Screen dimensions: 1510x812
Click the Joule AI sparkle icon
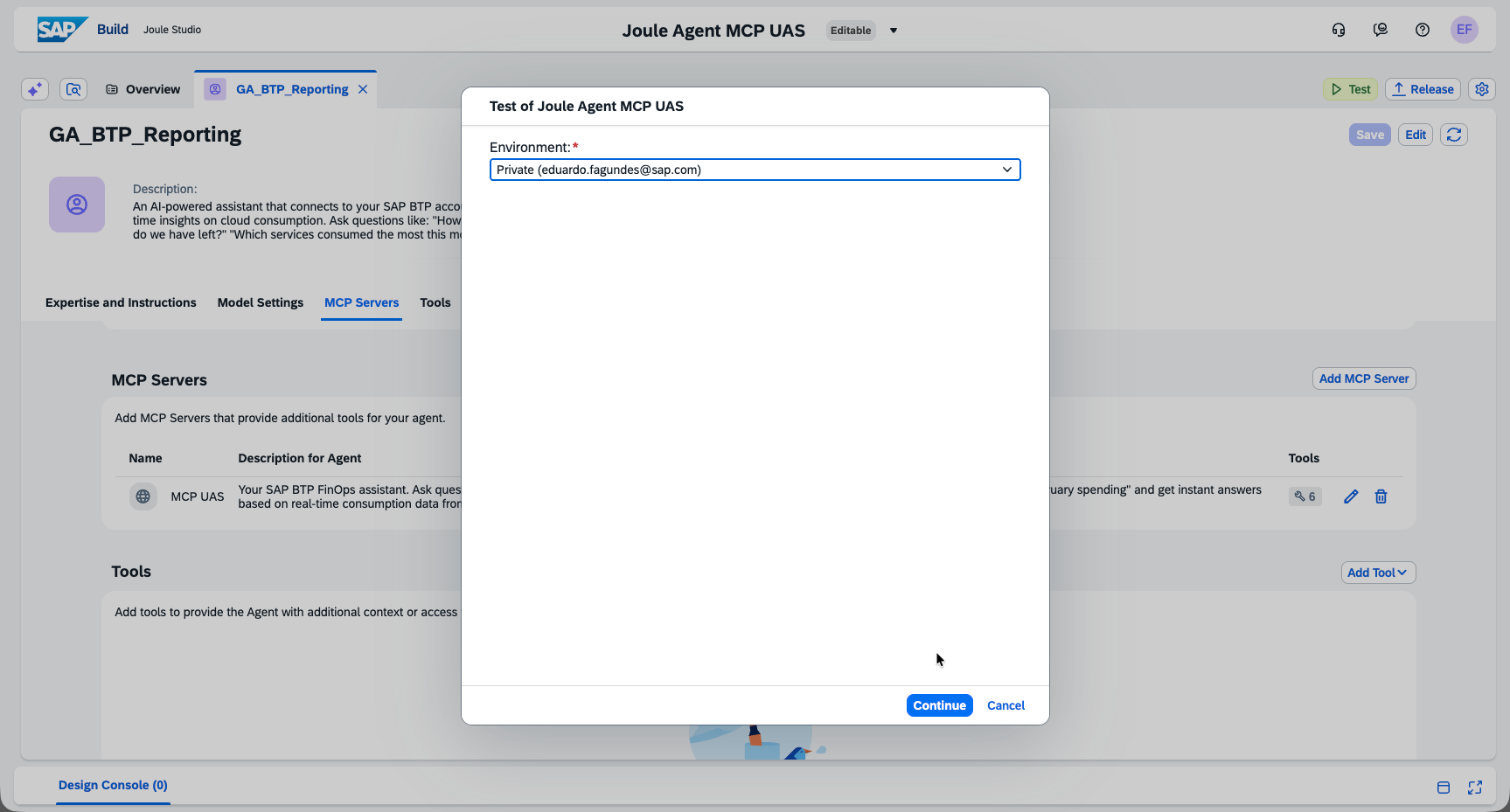point(34,89)
